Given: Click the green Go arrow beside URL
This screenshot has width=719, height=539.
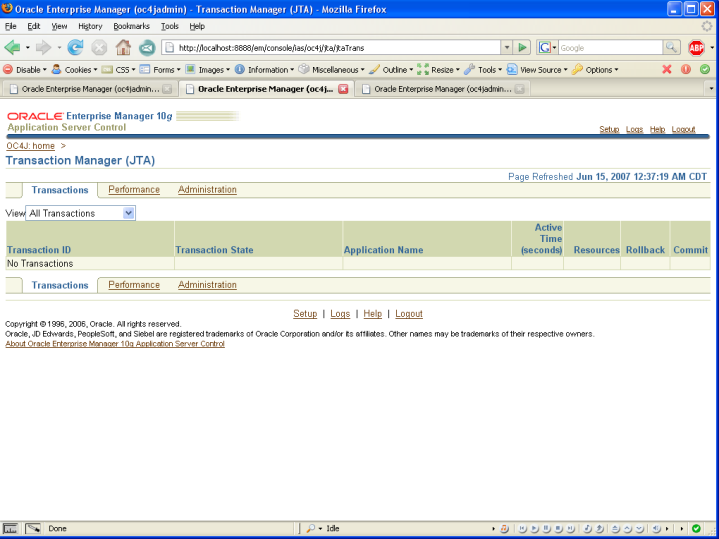Looking at the screenshot, I should (x=522, y=47).
